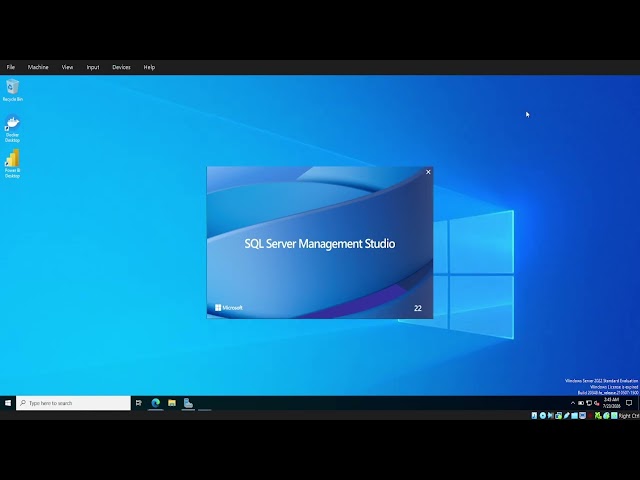640x480 pixels.
Task: Click the 'Type here to search' box
Action: pyautogui.click(x=73, y=403)
